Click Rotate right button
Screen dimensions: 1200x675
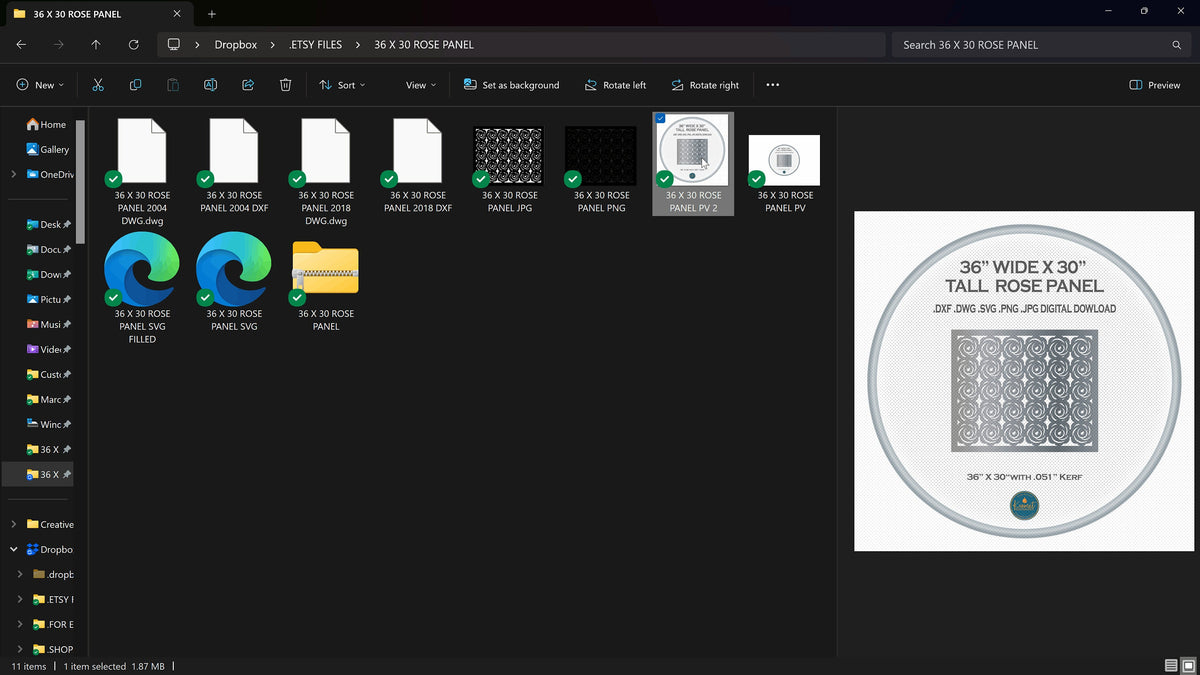coord(705,85)
